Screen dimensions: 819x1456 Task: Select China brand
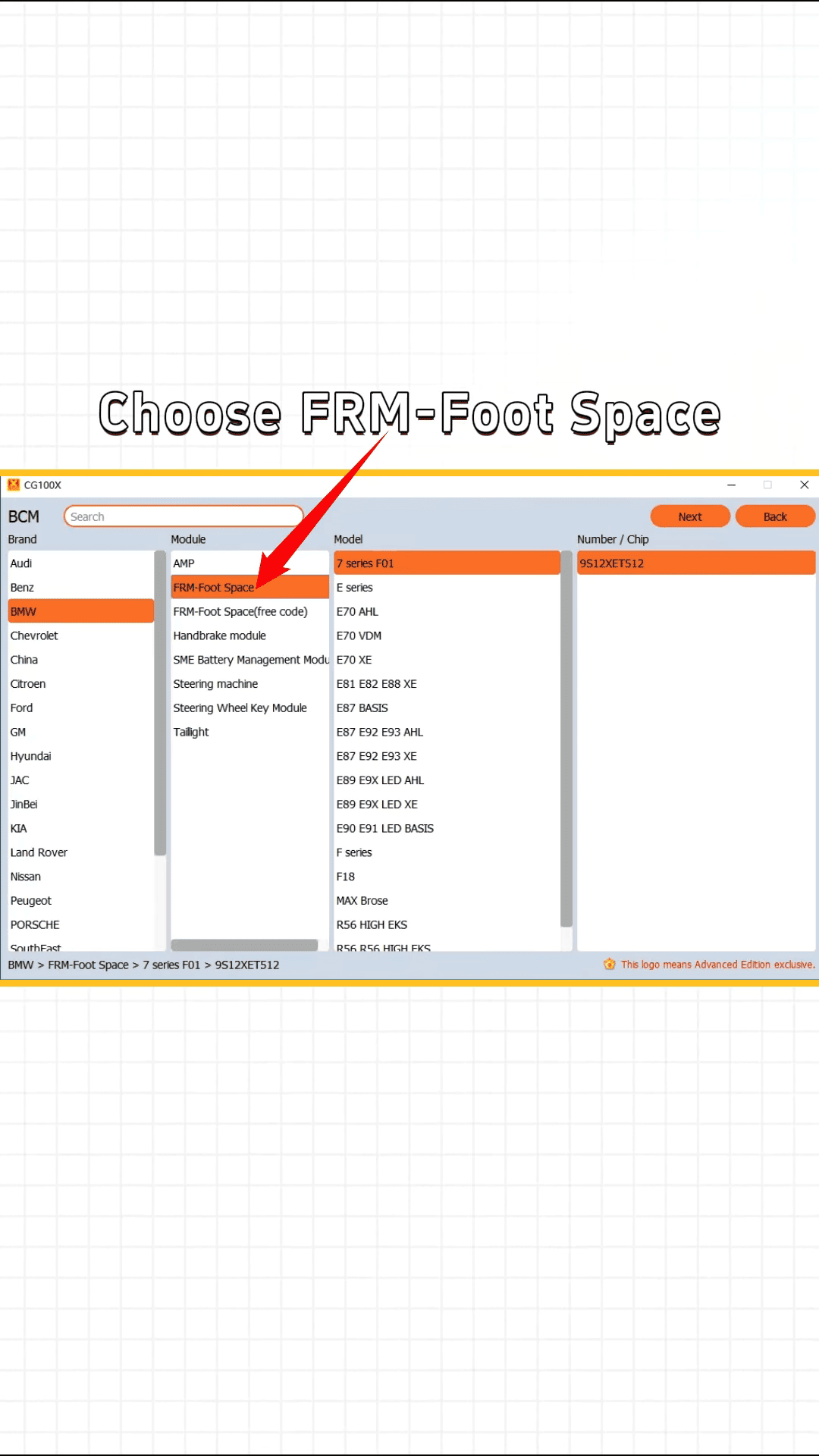point(80,660)
